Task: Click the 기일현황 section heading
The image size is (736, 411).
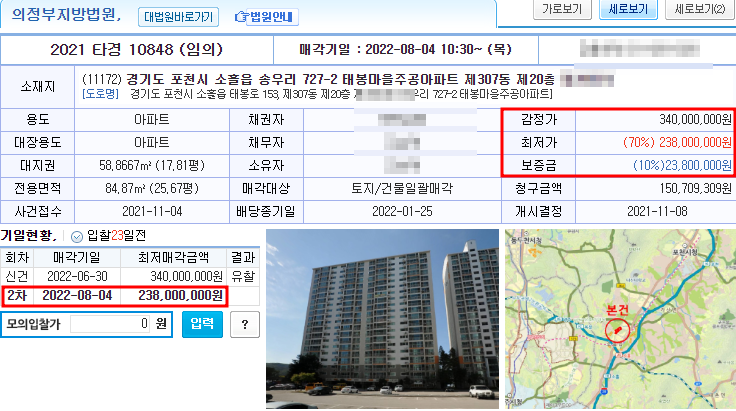Action: 28,236
